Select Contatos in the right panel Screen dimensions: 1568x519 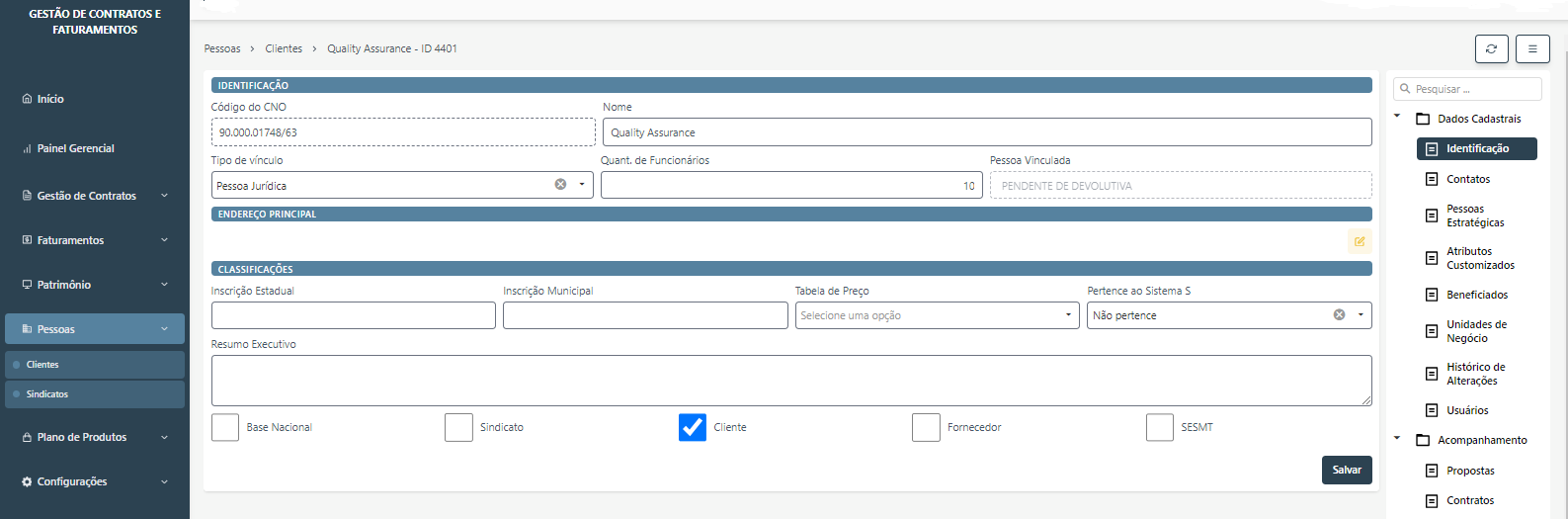(x=1468, y=179)
